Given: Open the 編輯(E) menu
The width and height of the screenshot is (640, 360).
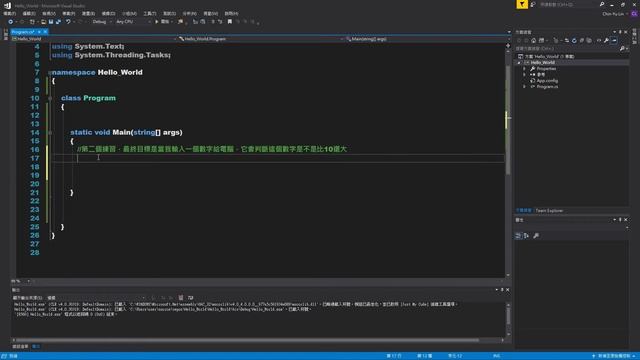Looking at the screenshot, I should (29, 13).
